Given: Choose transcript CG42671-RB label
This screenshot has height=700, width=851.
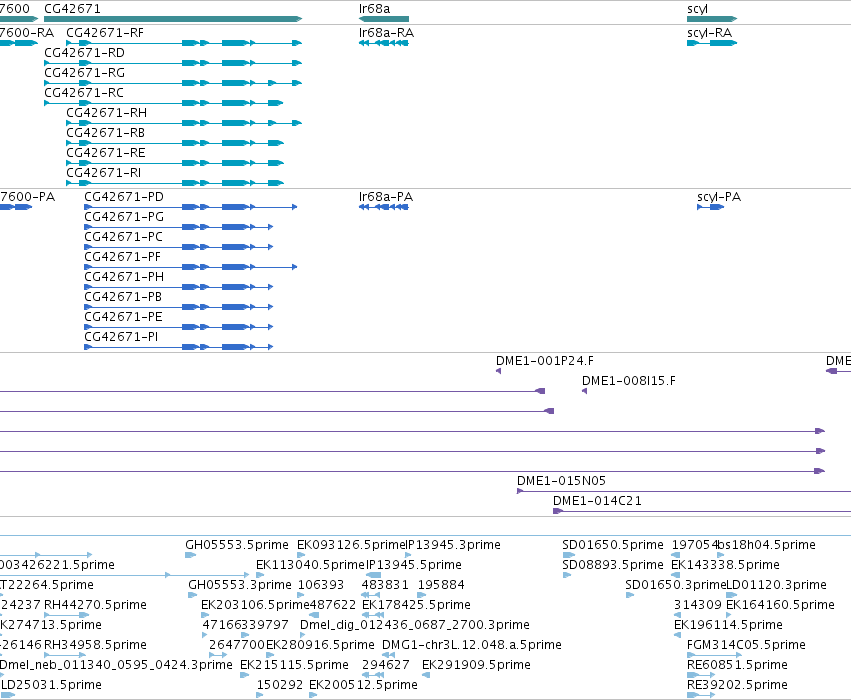Looking at the screenshot, I should tap(105, 133).
